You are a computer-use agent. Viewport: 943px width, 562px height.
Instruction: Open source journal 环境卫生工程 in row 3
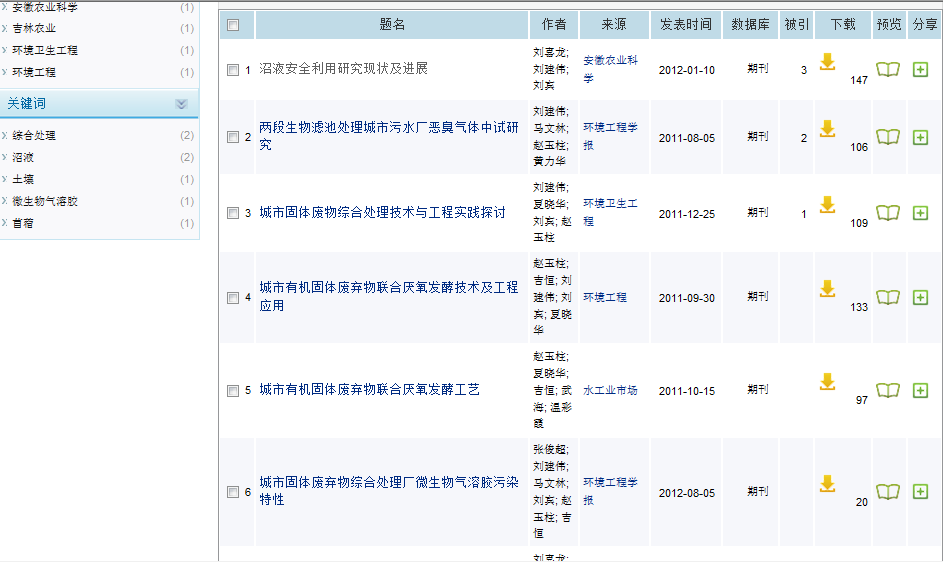[610, 212]
